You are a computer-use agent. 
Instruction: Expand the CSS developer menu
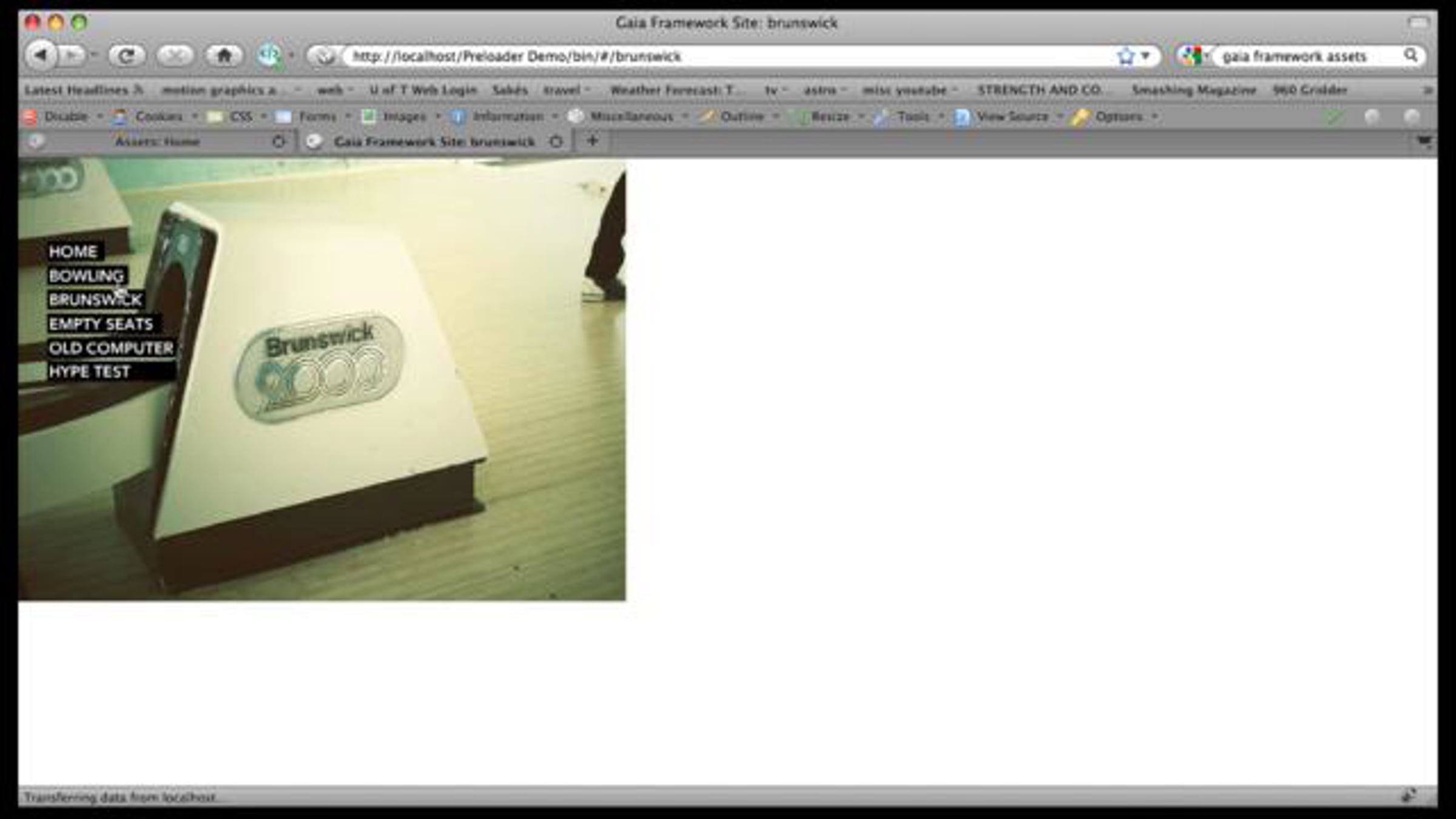(240, 116)
